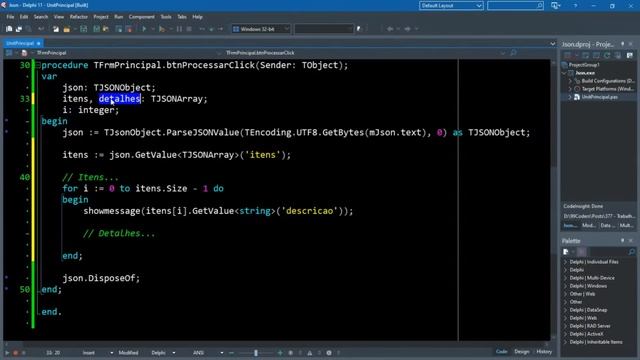
Task: Select the Json.exe project node
Action: pyautogui.click(x=584, y=73)
